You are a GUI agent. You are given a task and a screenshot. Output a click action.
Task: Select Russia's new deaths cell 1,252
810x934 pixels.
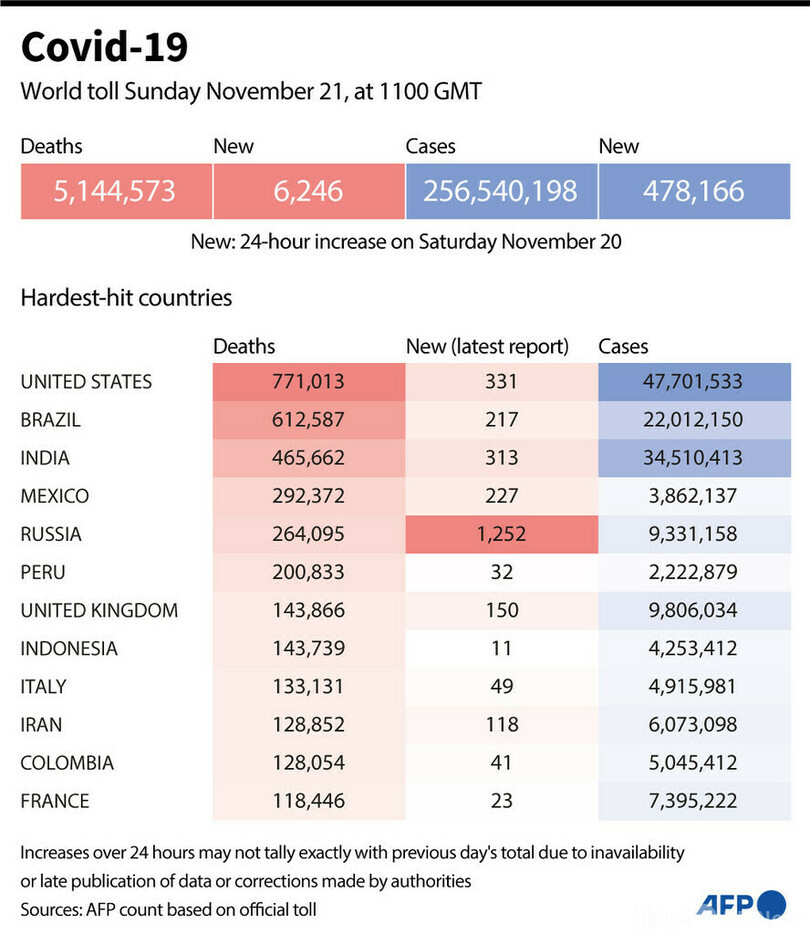[x=501, y=534]
